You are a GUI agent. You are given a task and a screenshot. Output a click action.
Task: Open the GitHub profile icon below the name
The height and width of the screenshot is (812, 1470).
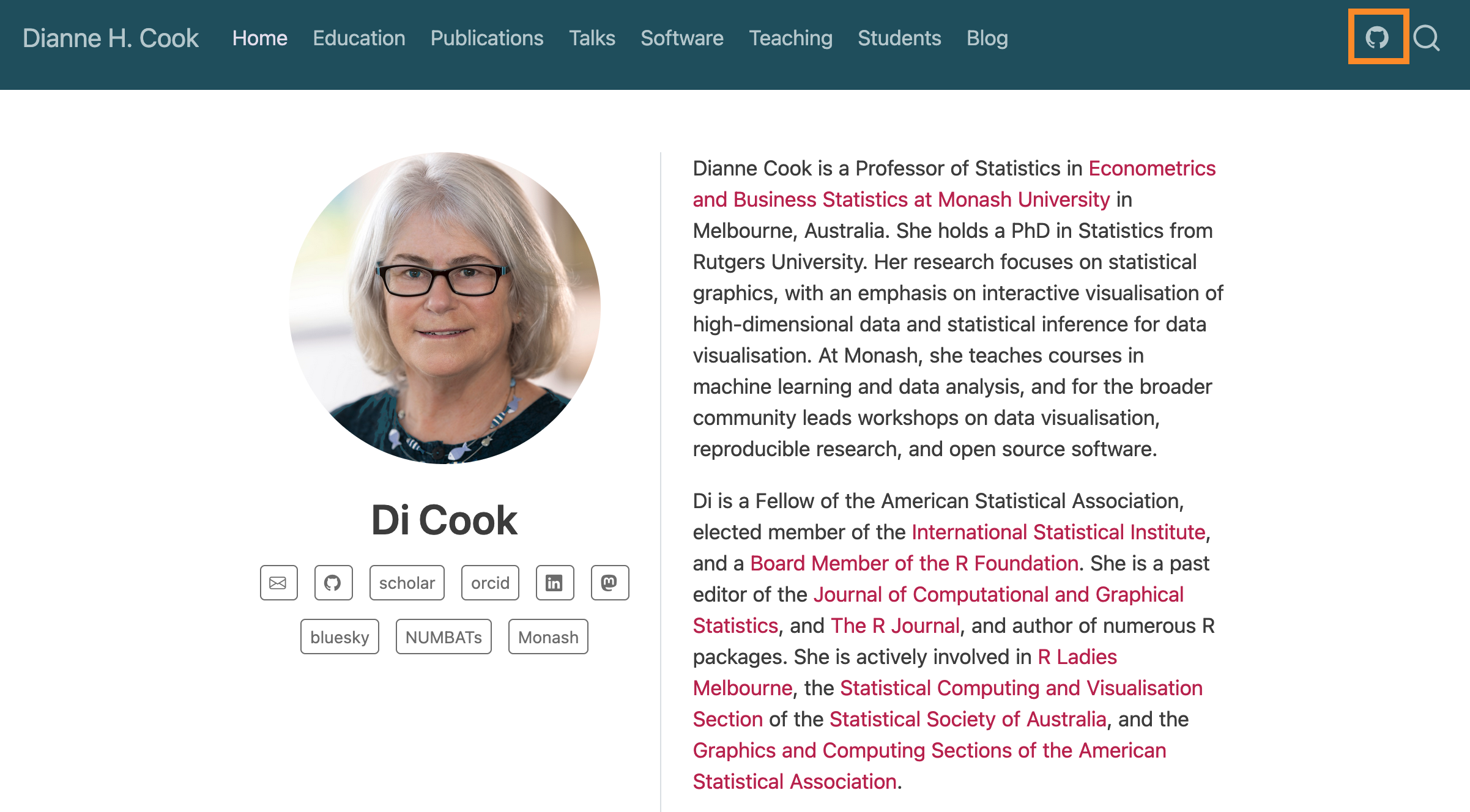pos(333,583)
